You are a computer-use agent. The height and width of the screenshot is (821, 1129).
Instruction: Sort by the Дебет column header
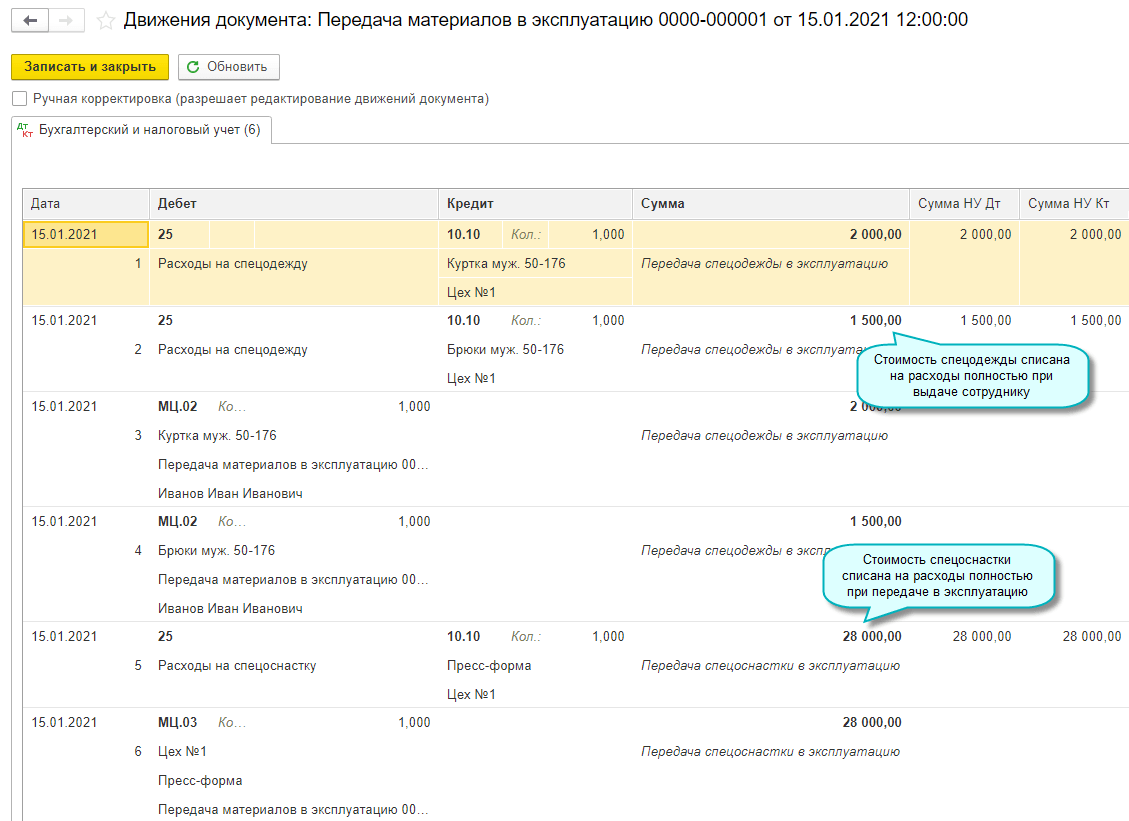pos(293,204)
